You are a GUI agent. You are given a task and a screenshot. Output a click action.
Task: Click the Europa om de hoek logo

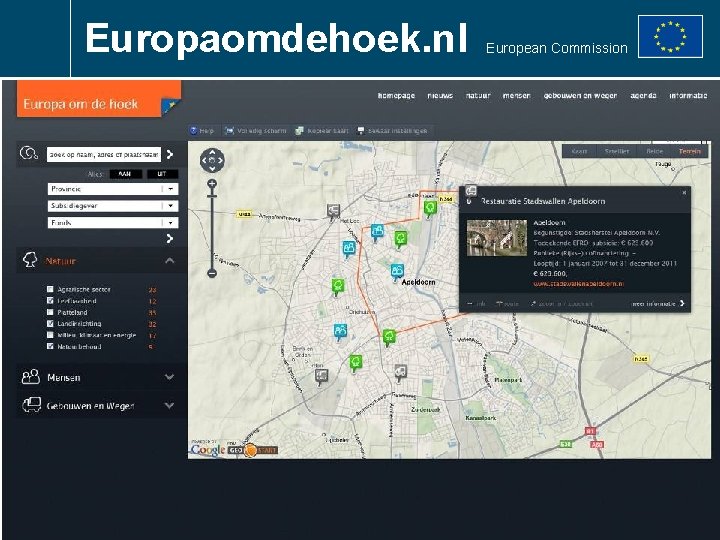pos(99,99)
